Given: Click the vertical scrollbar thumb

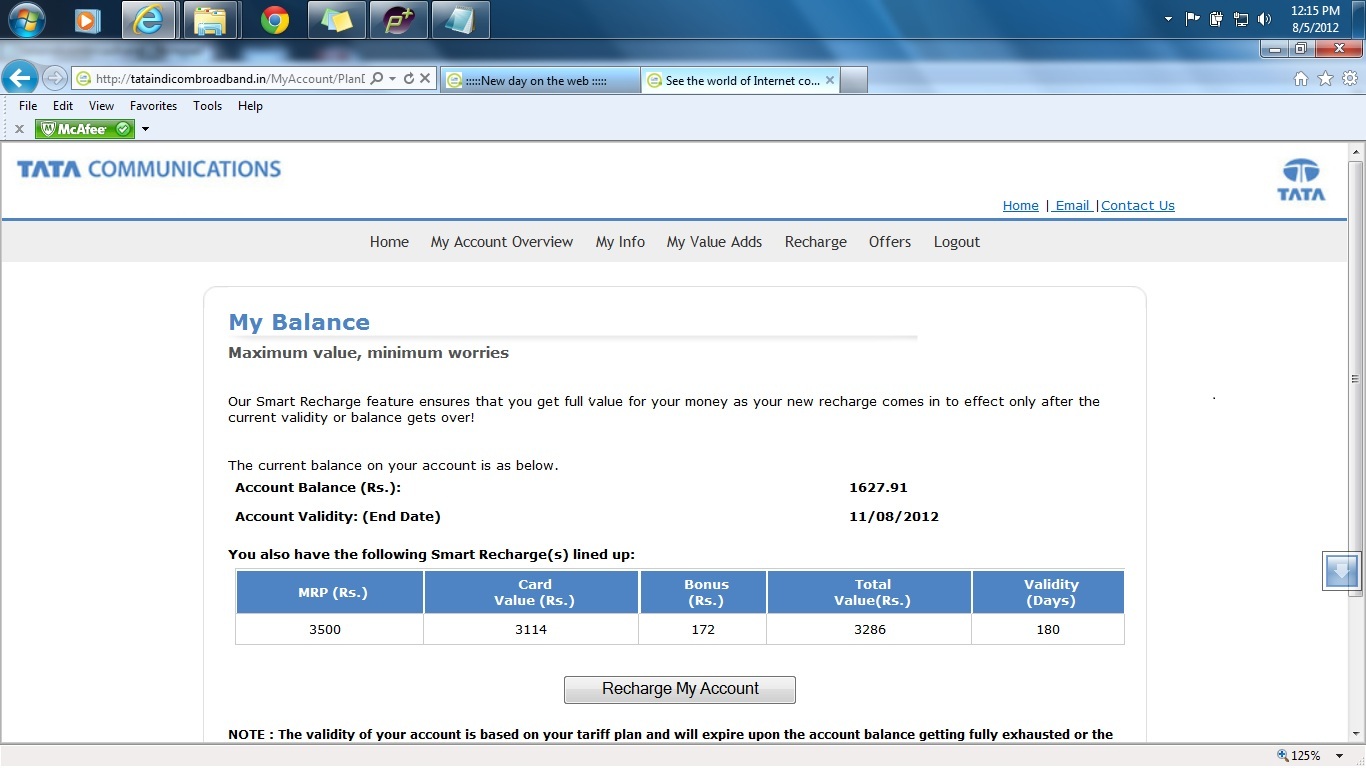Looking at the screenshot, I should [x=1356, y=379].
